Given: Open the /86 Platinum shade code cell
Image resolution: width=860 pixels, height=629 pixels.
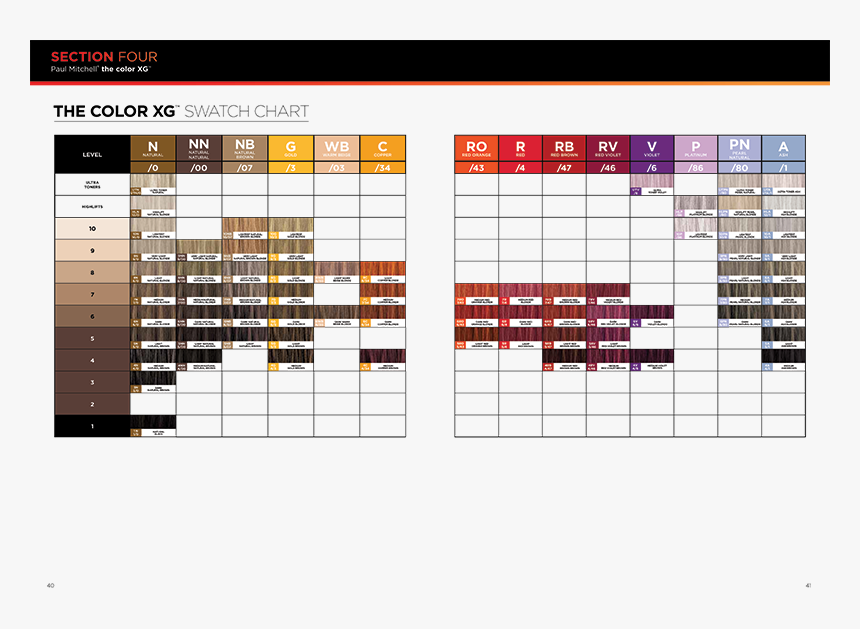Looking at the screenshot, I should (x=695, y=169).
